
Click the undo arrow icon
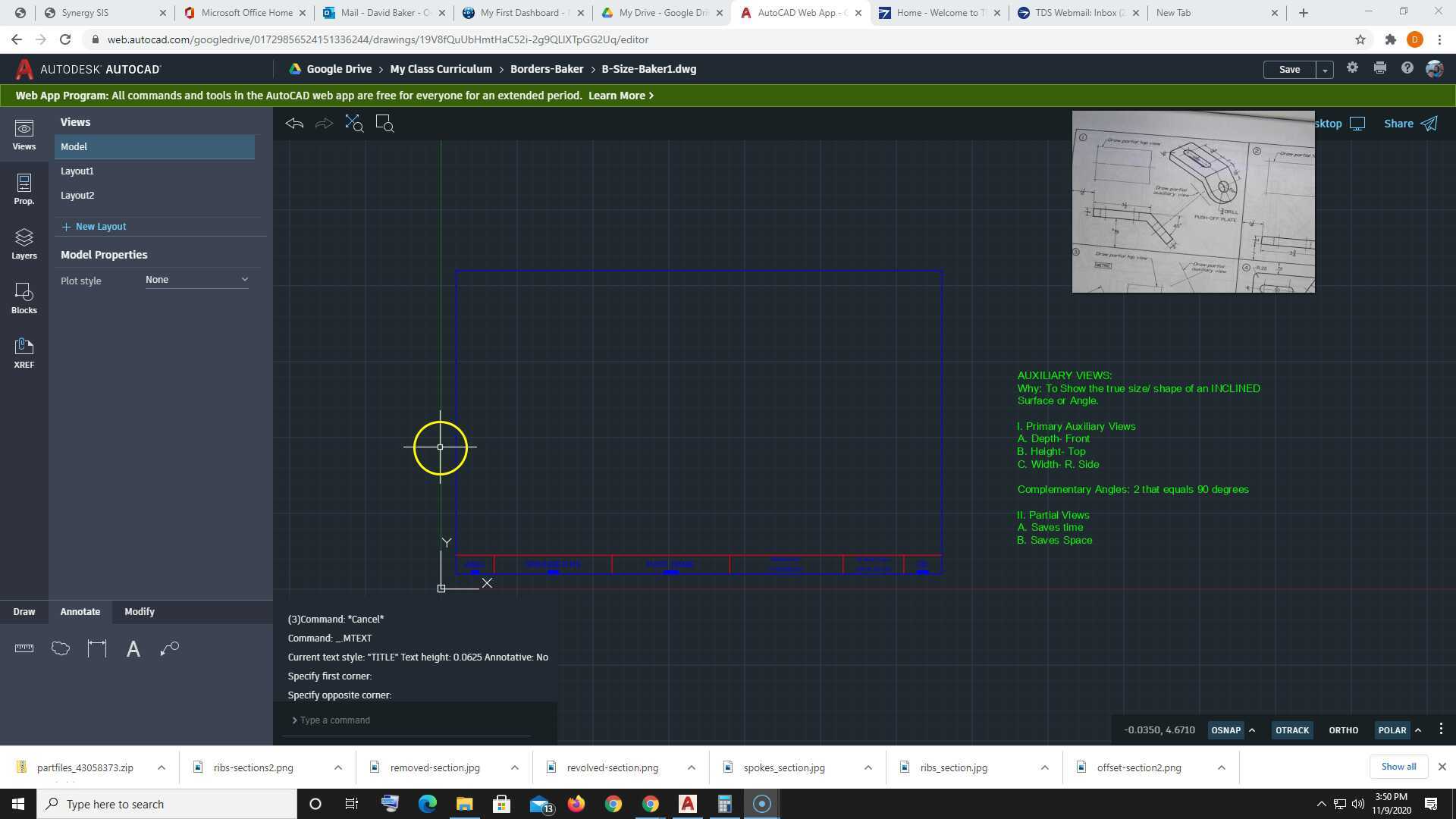click(x=294, y=124)
